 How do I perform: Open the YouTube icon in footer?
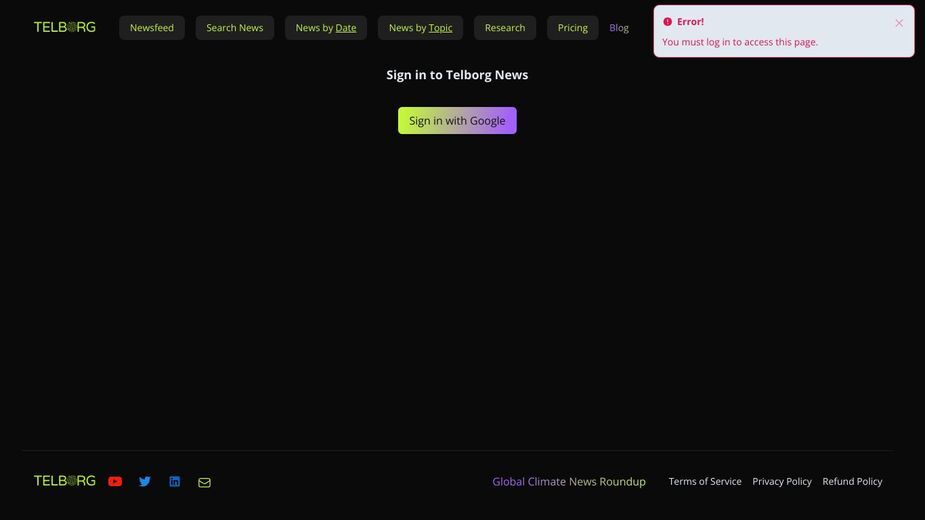[115, 482]
